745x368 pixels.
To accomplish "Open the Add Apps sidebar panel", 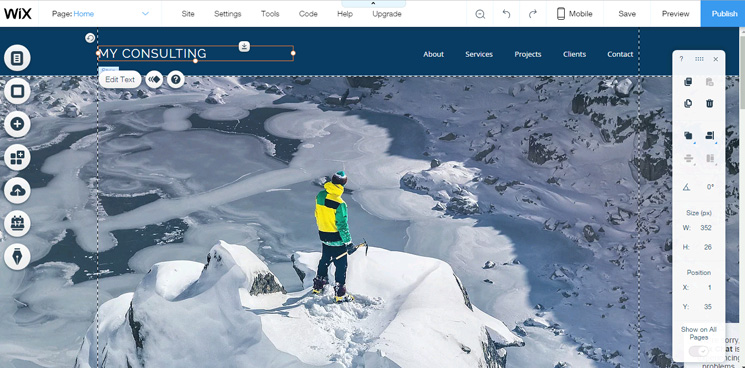I will (x=17, y=158).
